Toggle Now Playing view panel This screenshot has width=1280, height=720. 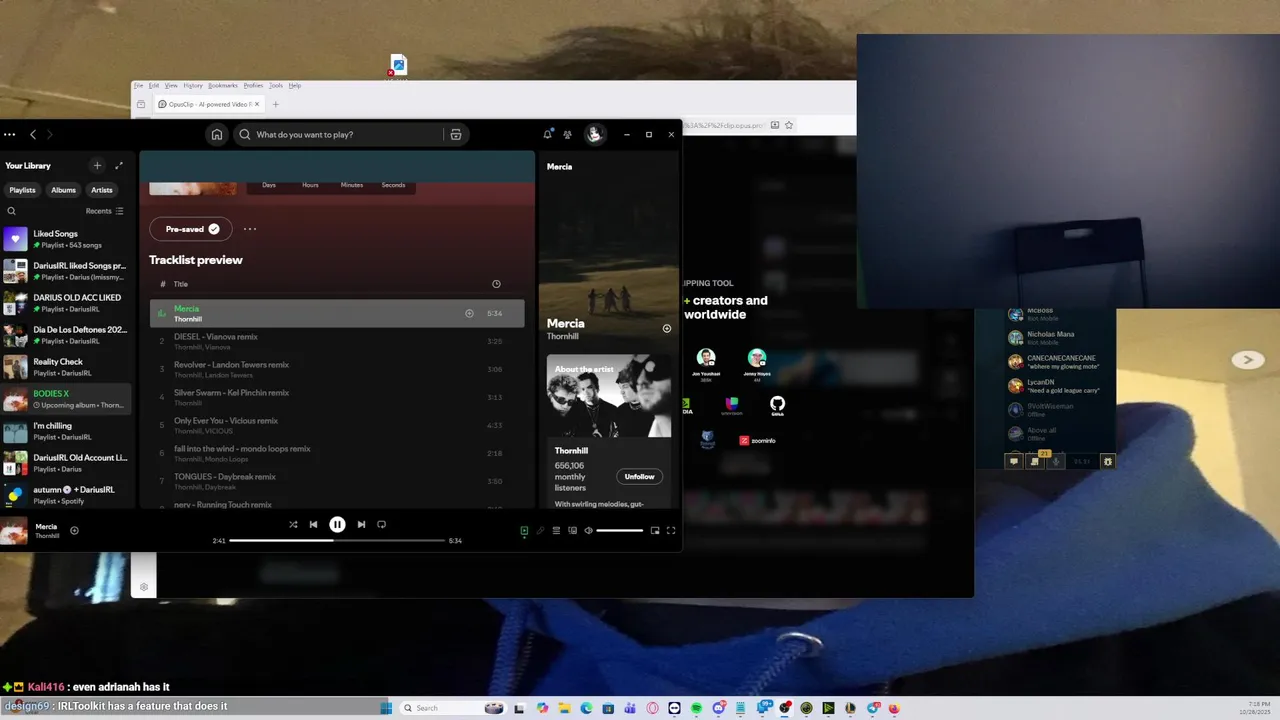[x=524, y=531]
